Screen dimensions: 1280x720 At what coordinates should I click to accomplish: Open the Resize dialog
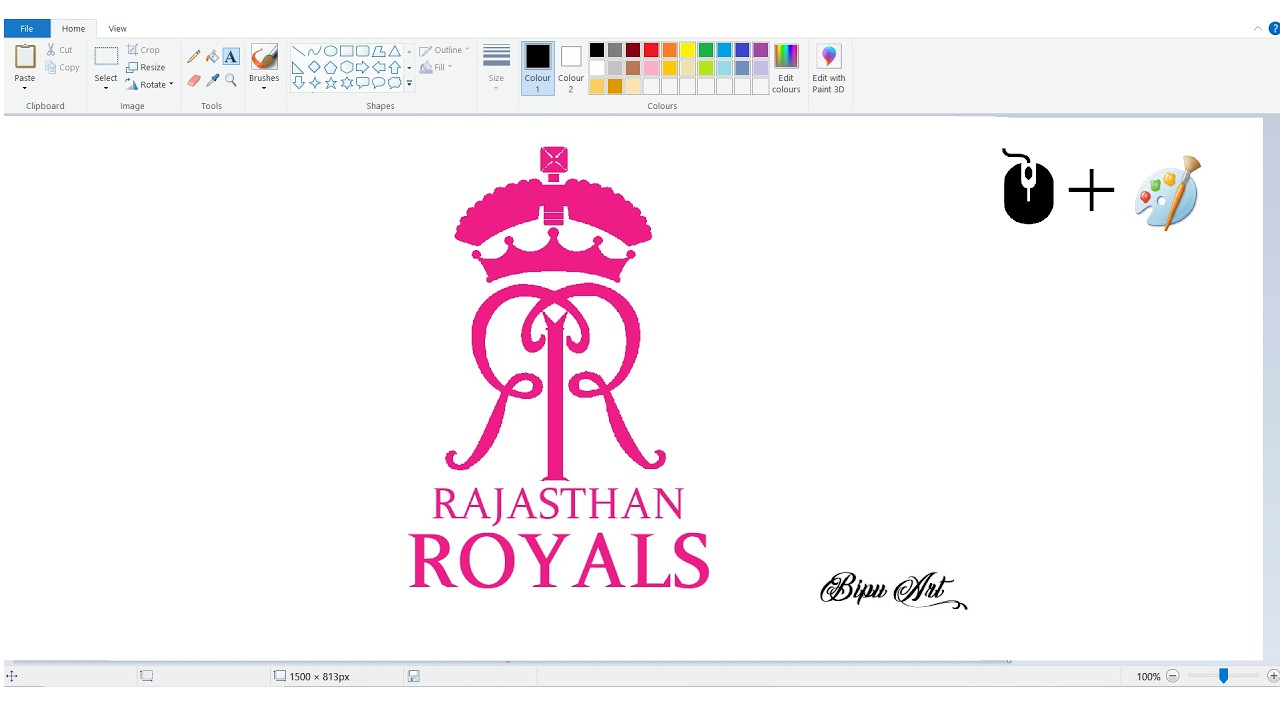146,68
